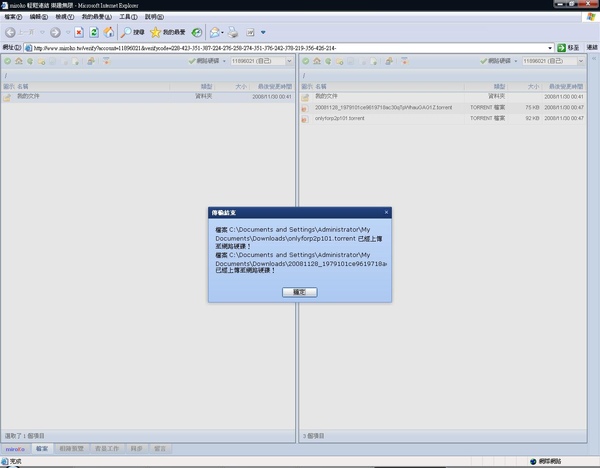Click left pane green up-level icon
The image size is (600, 468).
point(30,61)
